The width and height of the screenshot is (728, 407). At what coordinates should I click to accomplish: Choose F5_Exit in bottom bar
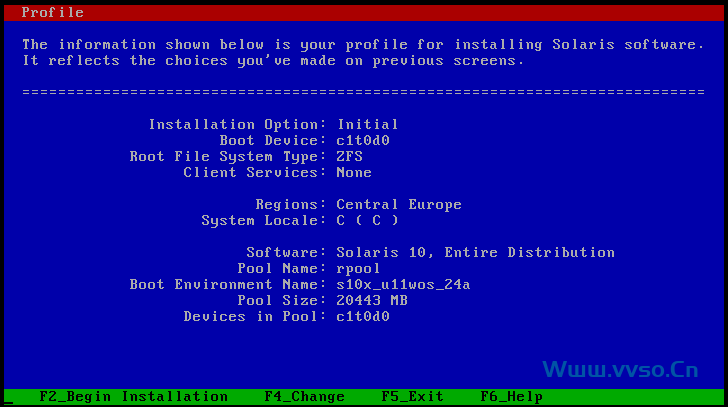click(413, 397)
